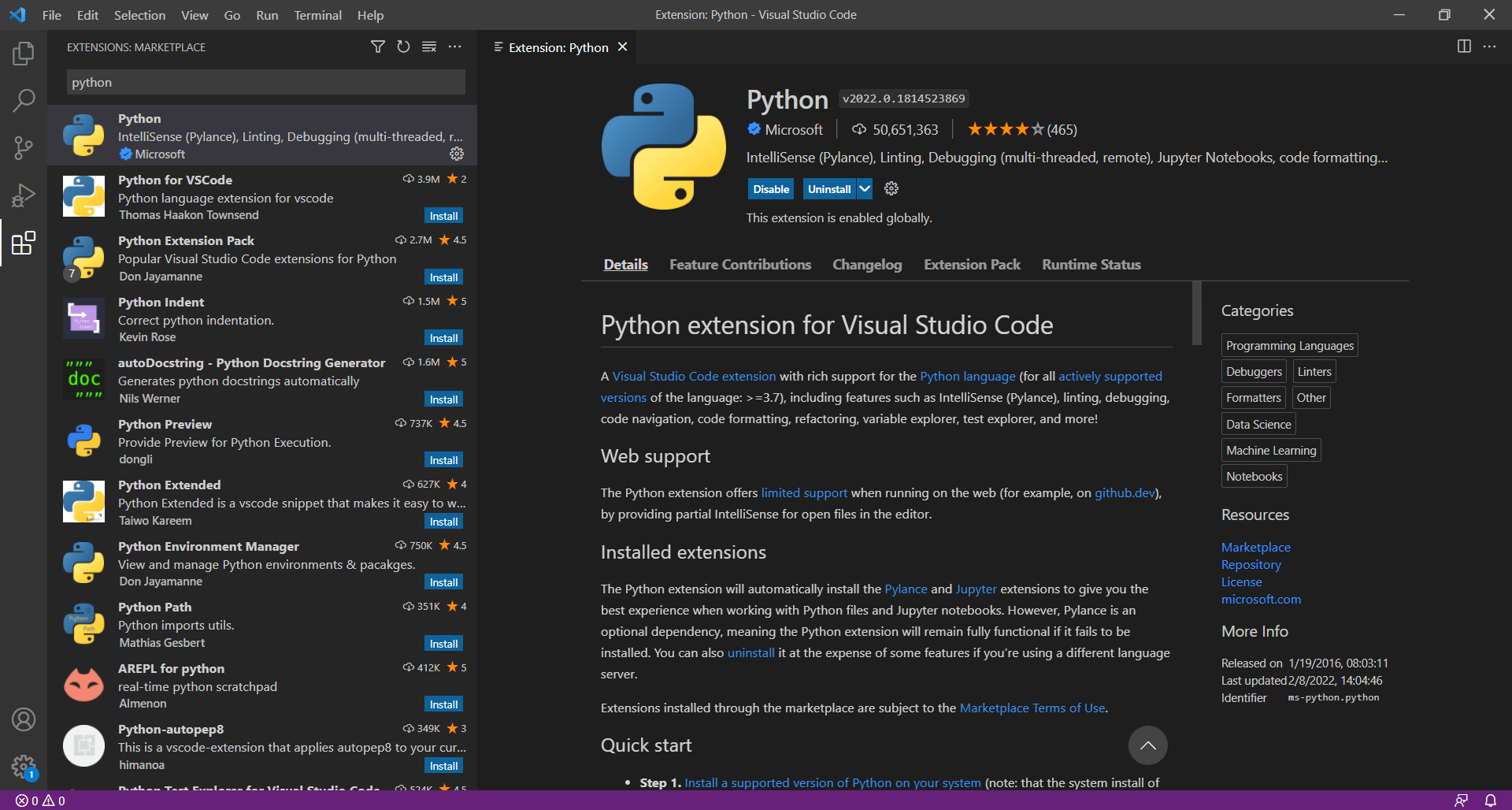The image size is (1512, 810).
Task: Open the Terminal menu
Action: tap(318, 15)
